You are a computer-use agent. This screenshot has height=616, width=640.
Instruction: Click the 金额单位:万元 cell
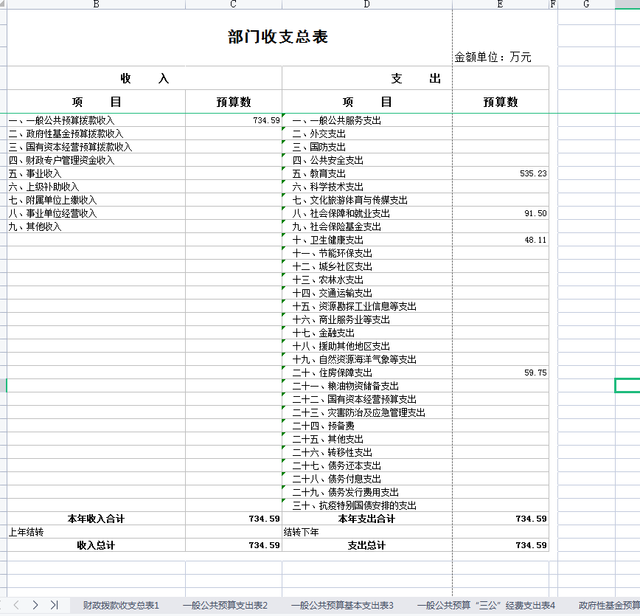coord(493,57)
